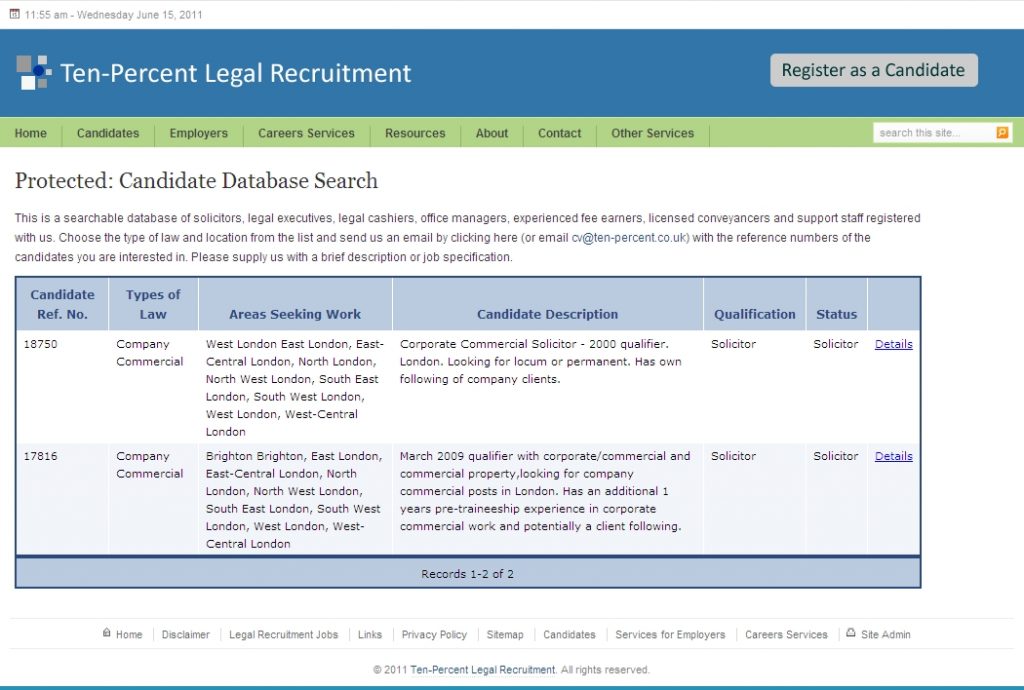Open the Resources navigation menu
1024x690 pixels.
[415, 133]
